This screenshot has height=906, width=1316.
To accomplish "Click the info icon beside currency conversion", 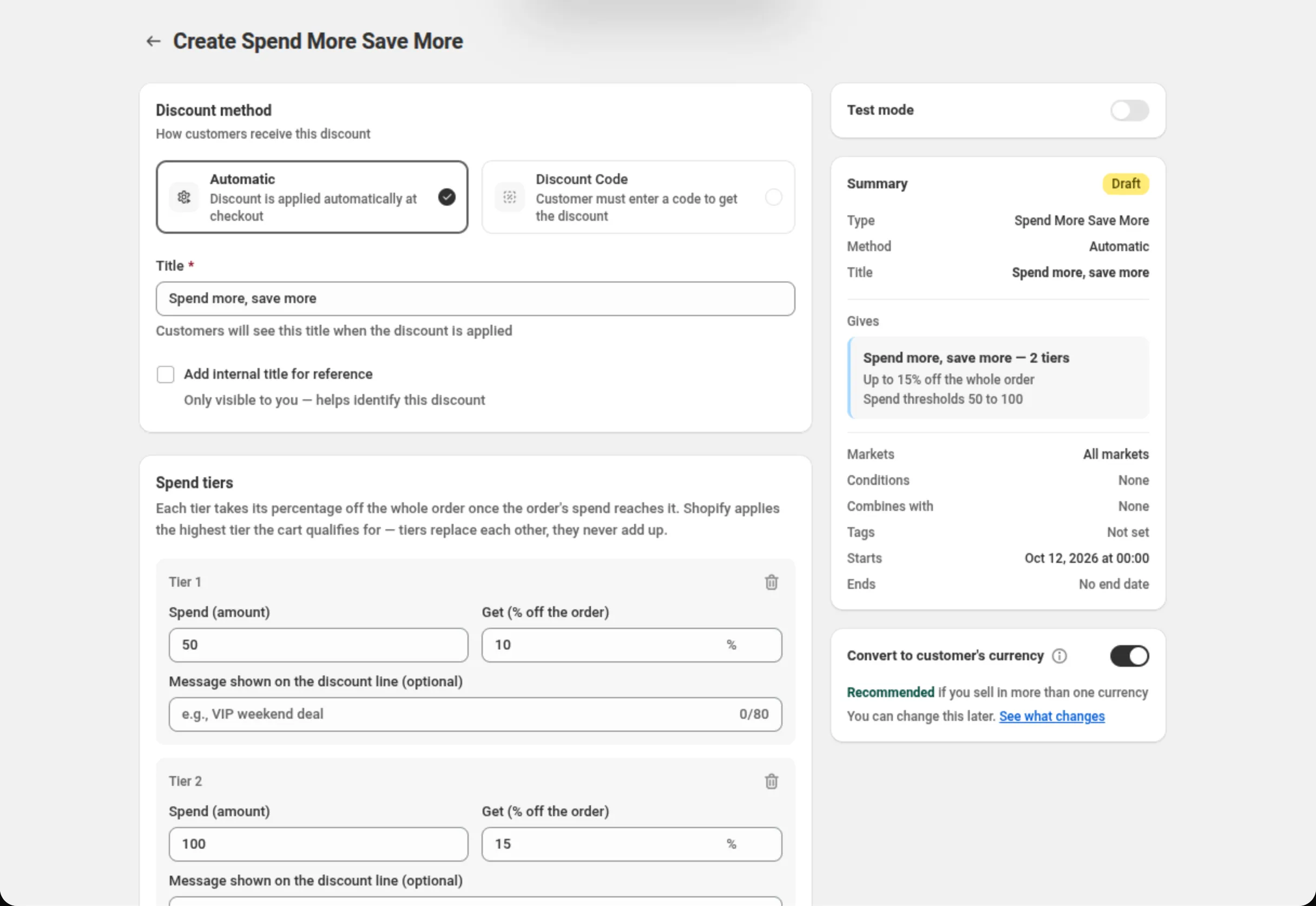I will tap(1059, 656).
